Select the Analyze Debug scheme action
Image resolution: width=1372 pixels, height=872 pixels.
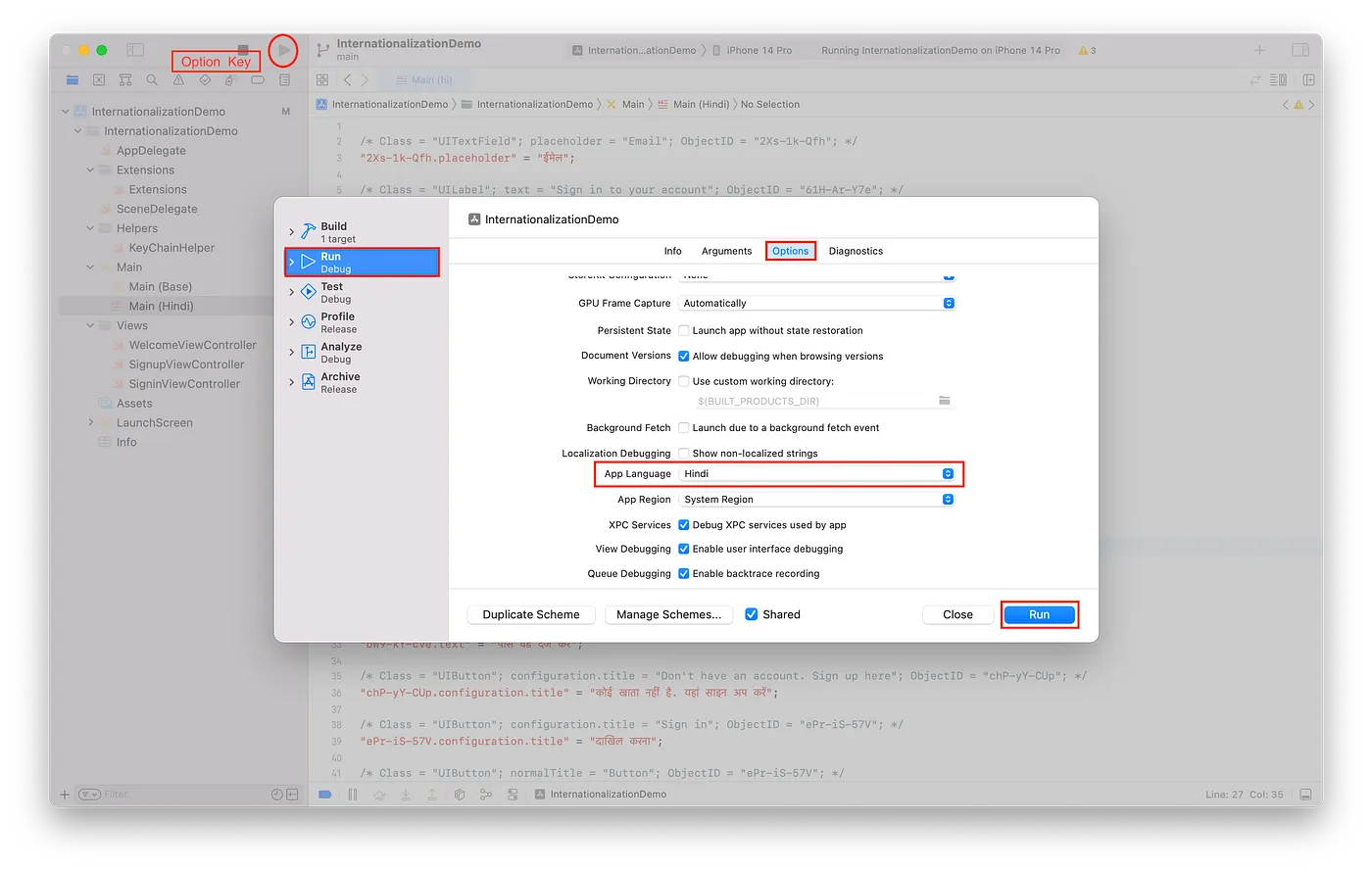click(363, 353)
